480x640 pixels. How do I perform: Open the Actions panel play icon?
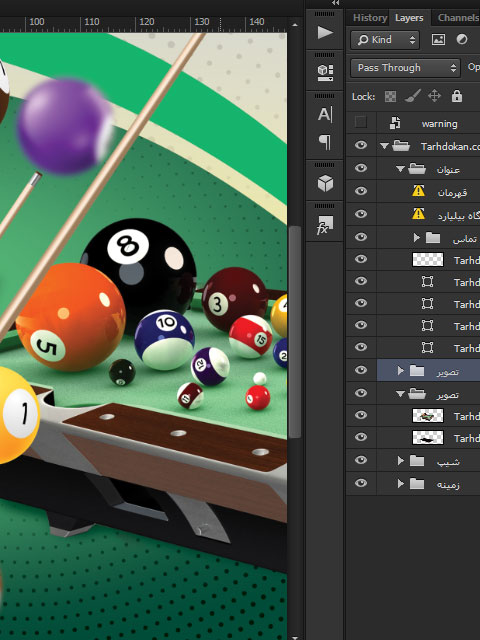[x=325, y=32]
